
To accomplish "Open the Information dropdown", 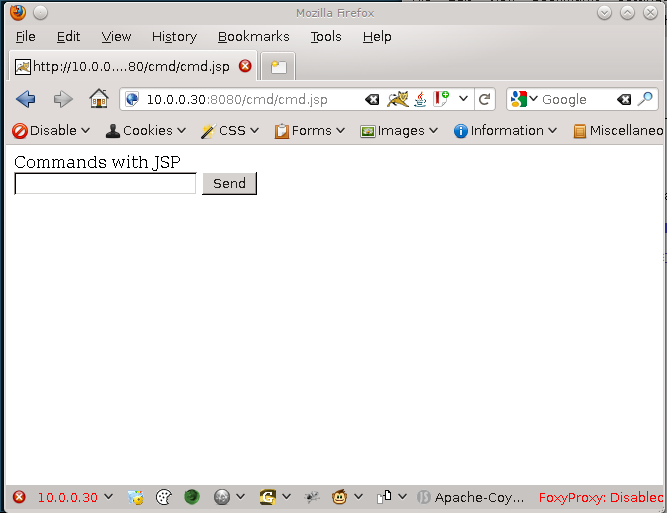I will (x=505, y=131).
